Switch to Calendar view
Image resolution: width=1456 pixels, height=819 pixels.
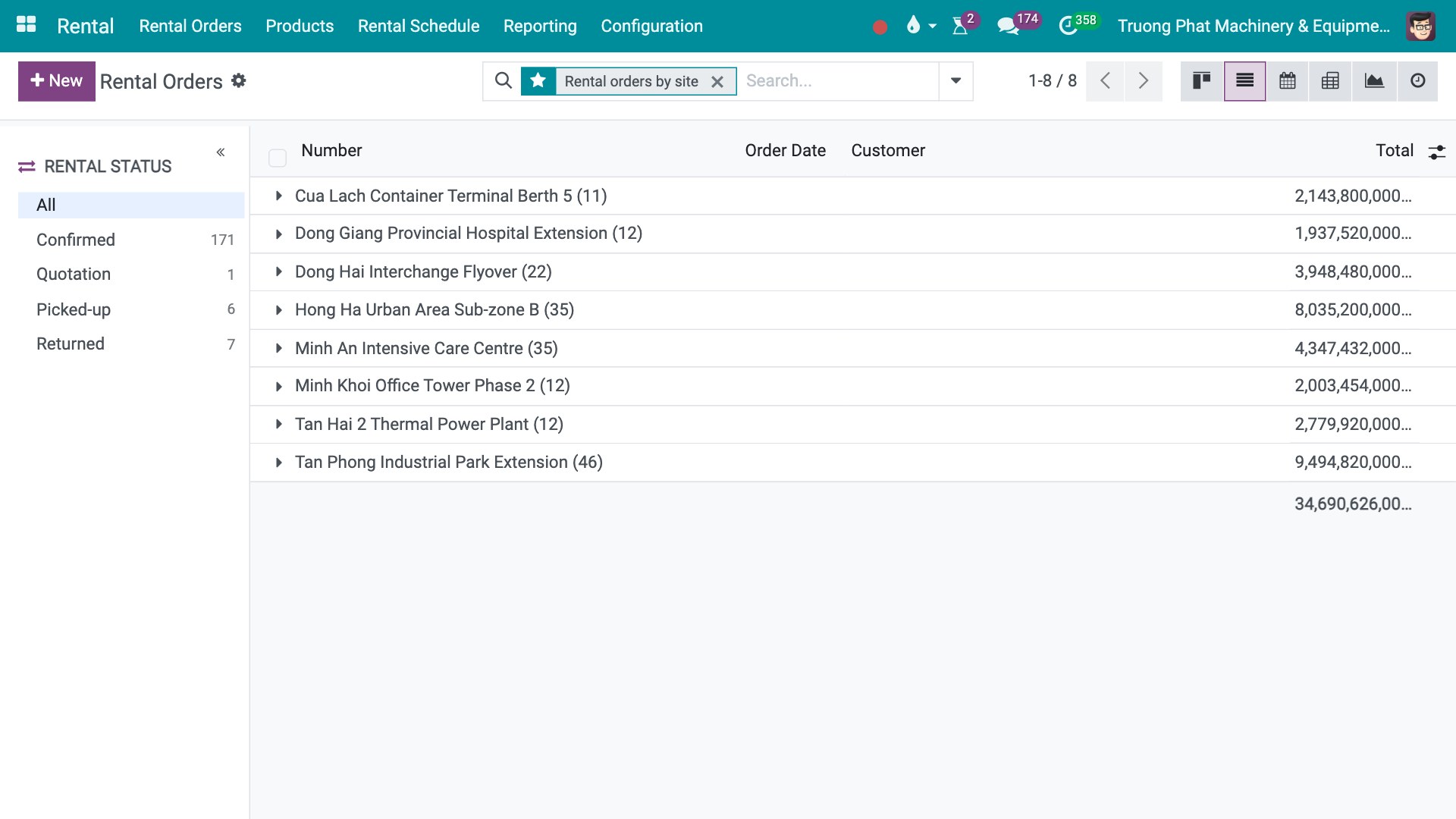[1288, 81]
